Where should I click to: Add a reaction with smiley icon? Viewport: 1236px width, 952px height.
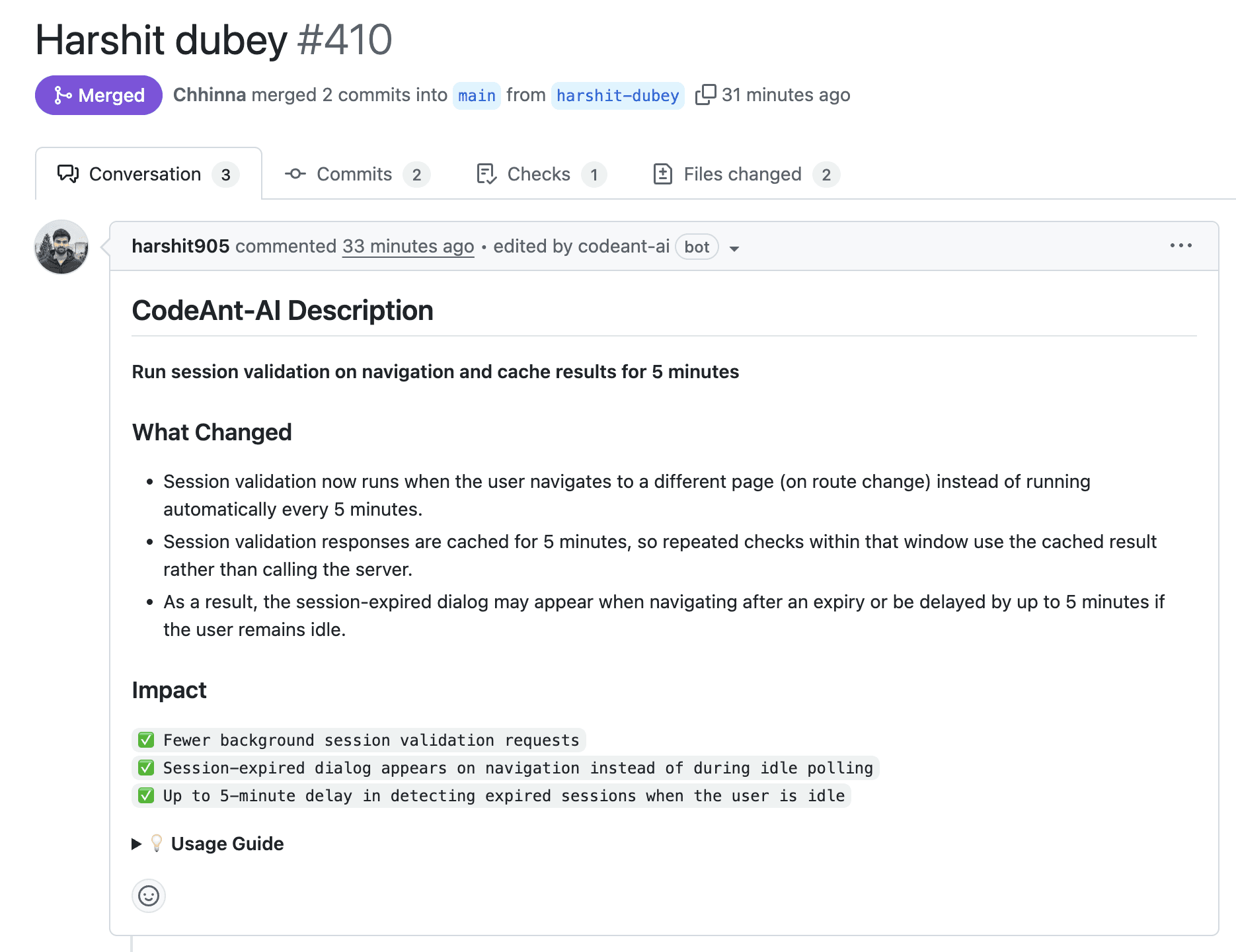tap(149, 896)
